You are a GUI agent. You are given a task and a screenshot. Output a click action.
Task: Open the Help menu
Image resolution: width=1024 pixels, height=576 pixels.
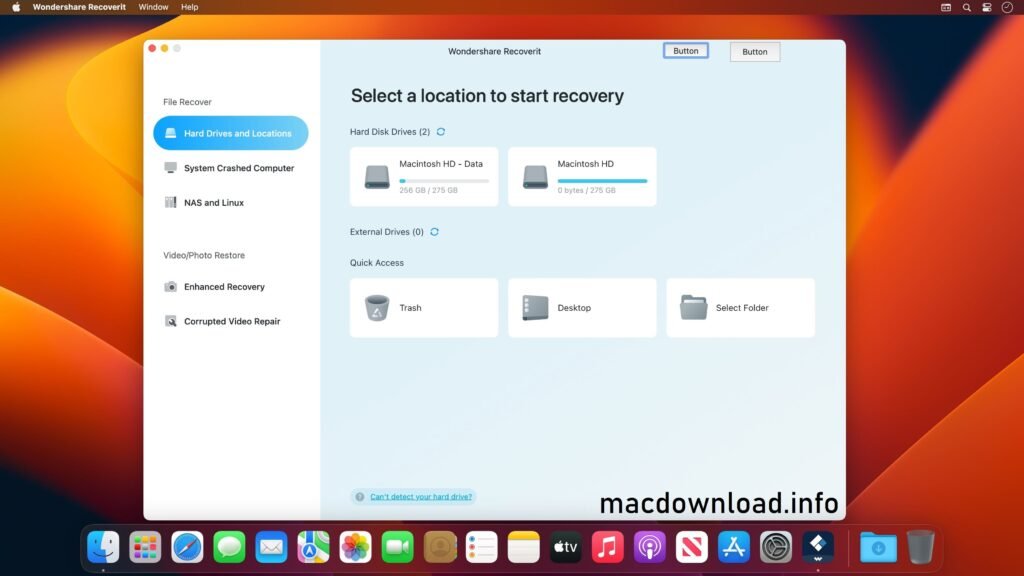(189, 7)
